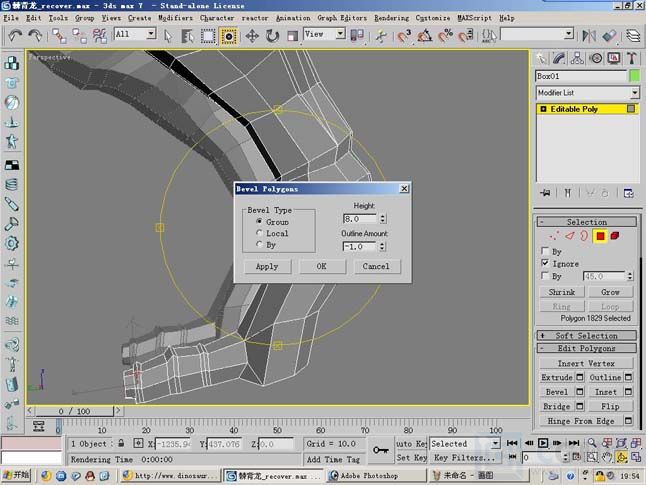Click the Mirror tool icon

(x=589, y=36)
